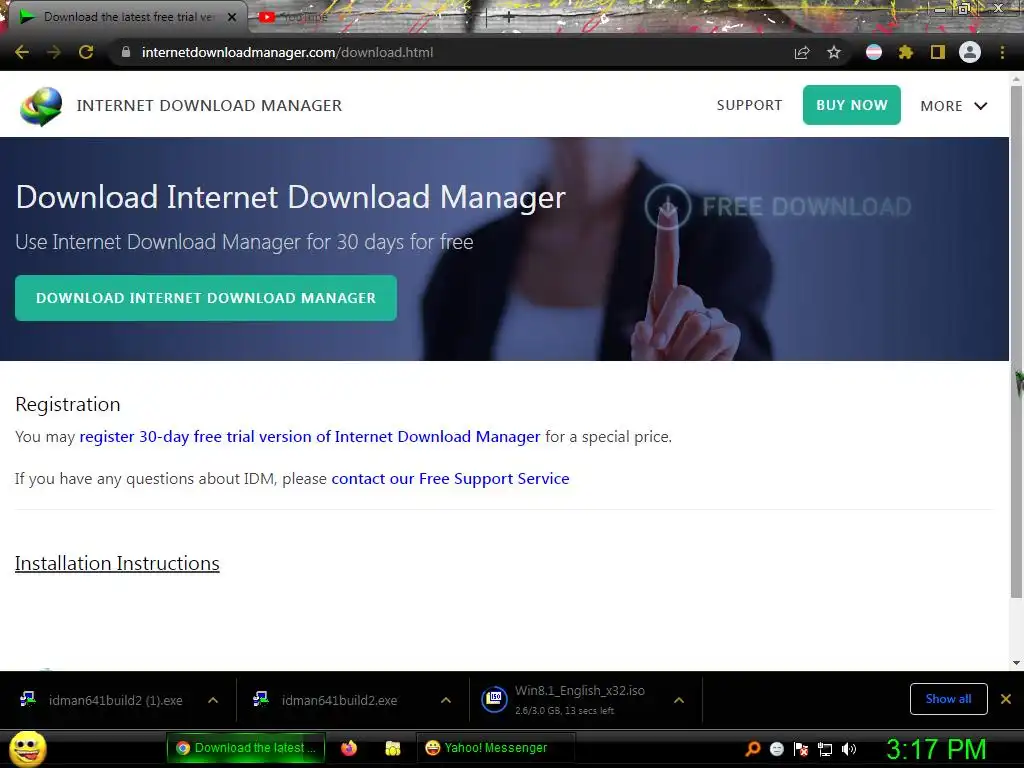The width and height of the screenshot is (1024, 768).
Task: Click Show all downloads
Action: (x=948, y=699)
